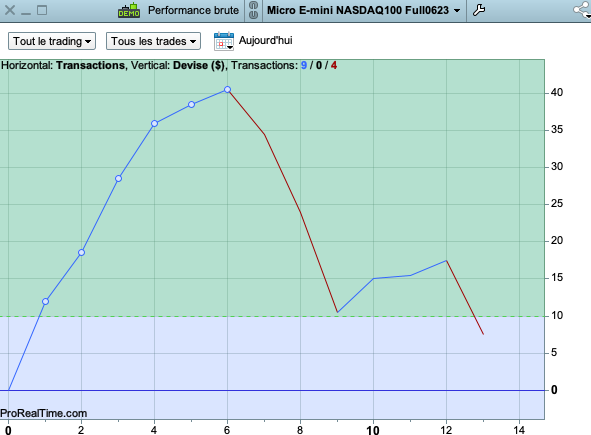Select the data point at transaction 5

point(191,104)
